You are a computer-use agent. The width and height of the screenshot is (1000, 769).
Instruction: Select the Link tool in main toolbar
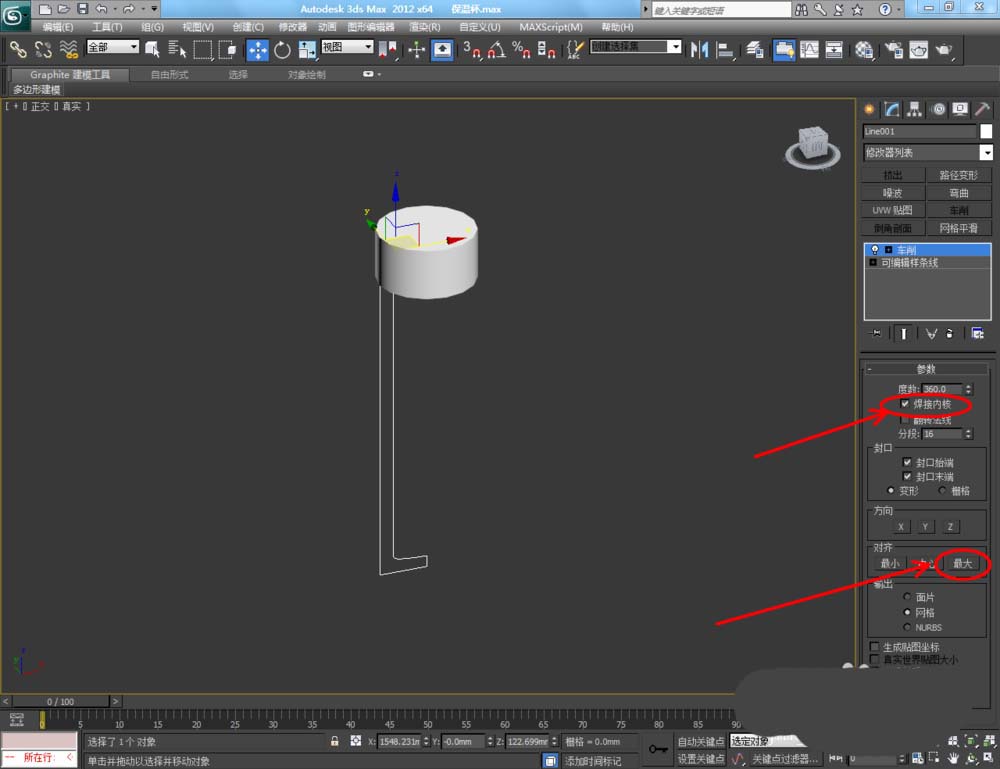click(x=18, y=49)
